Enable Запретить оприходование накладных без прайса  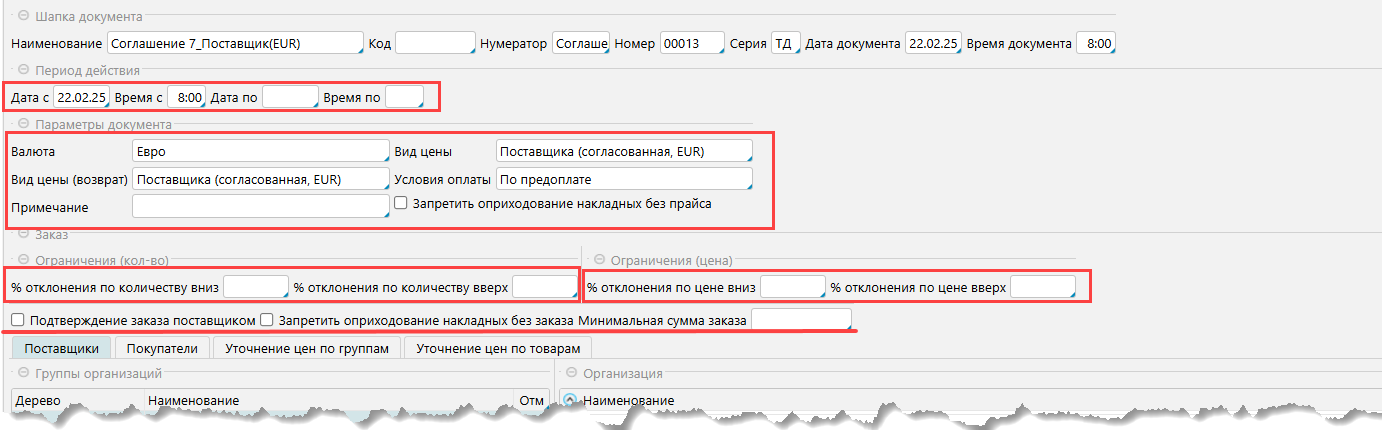click(x=401, y=203)
